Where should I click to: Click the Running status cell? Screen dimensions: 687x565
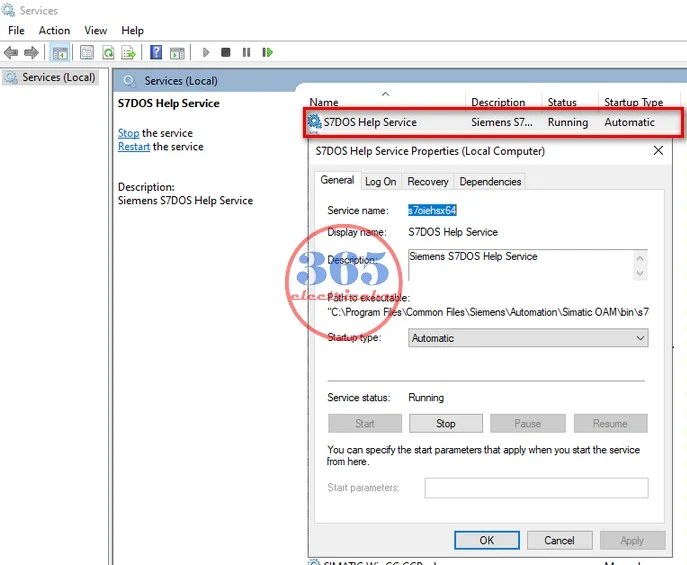tap(568, 122)
